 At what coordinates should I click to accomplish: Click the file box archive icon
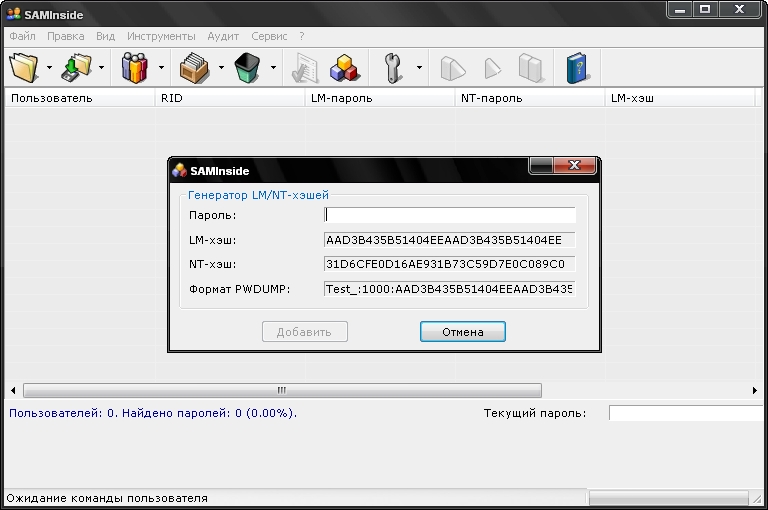(194, 68)
